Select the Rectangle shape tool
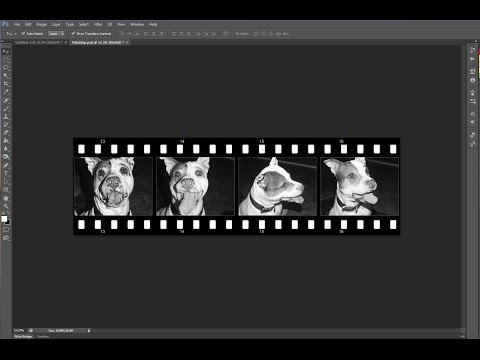 (x=6, y=190)
